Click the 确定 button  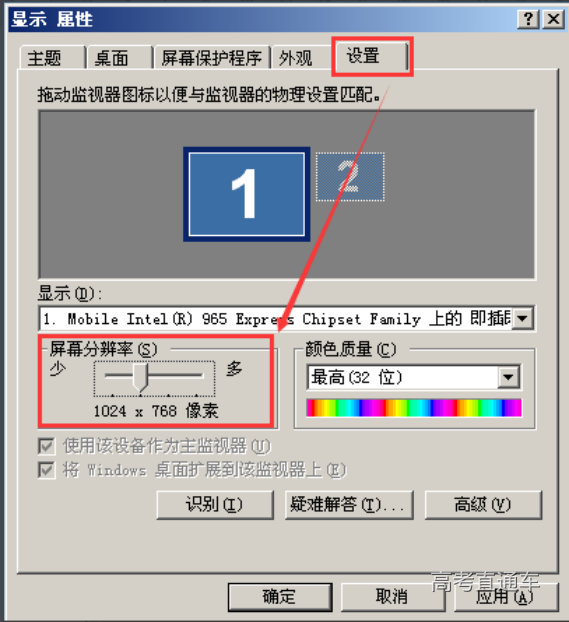click(x=280, y=597)
